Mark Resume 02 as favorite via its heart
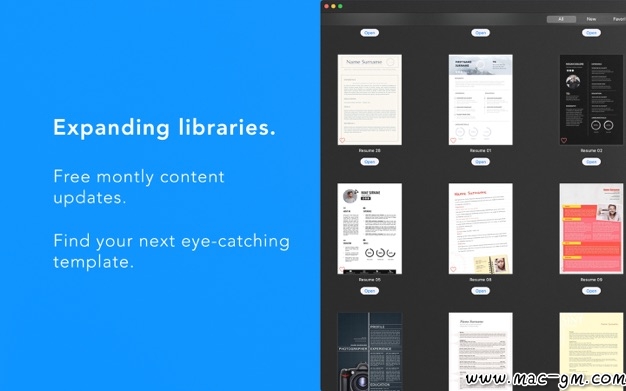The height and width of the screenshot is (391, 626). (x=564, y=141)
